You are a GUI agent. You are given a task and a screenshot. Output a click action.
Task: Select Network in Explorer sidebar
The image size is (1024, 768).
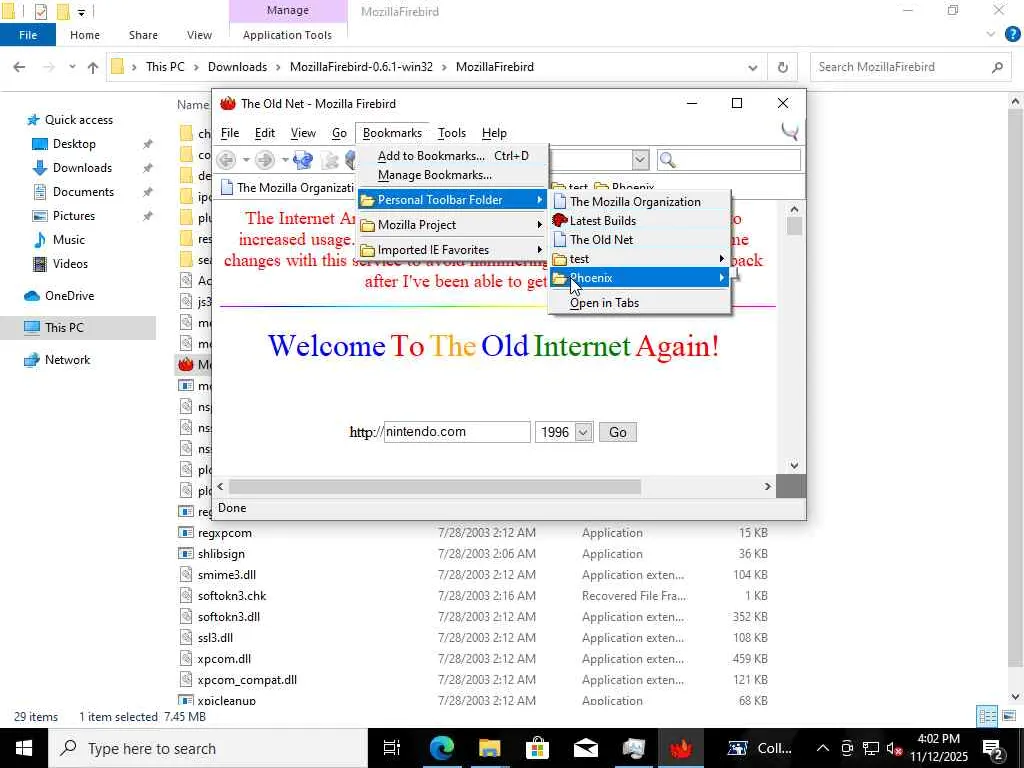point(67,360)
